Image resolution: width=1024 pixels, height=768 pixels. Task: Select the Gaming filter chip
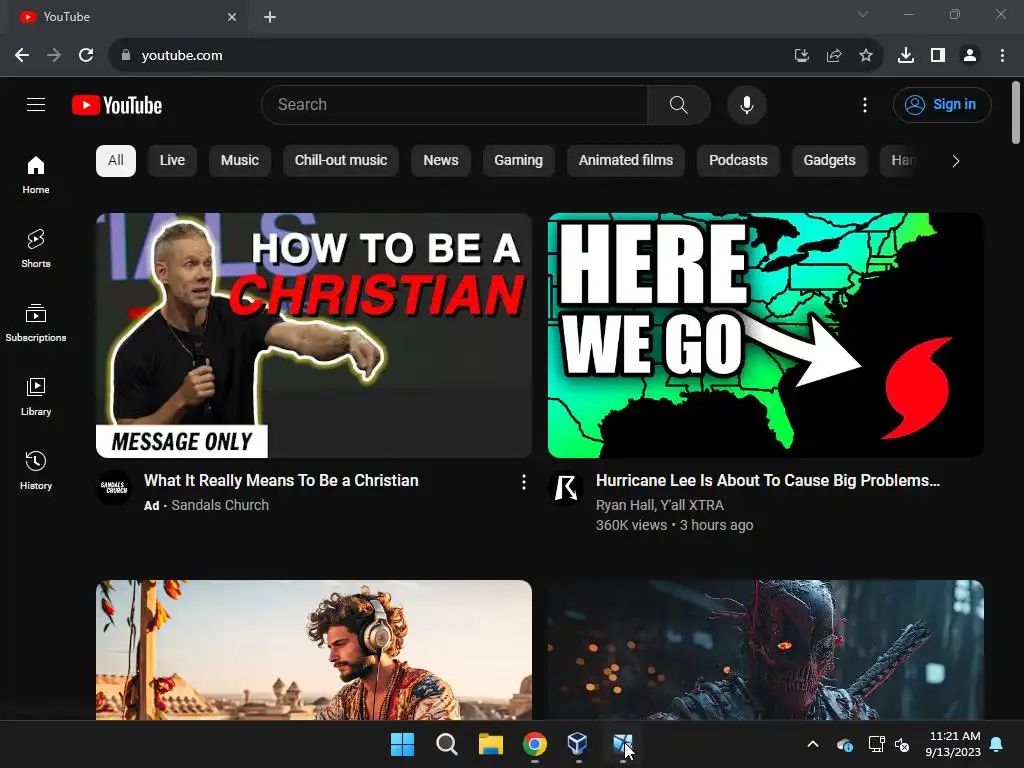519,161
